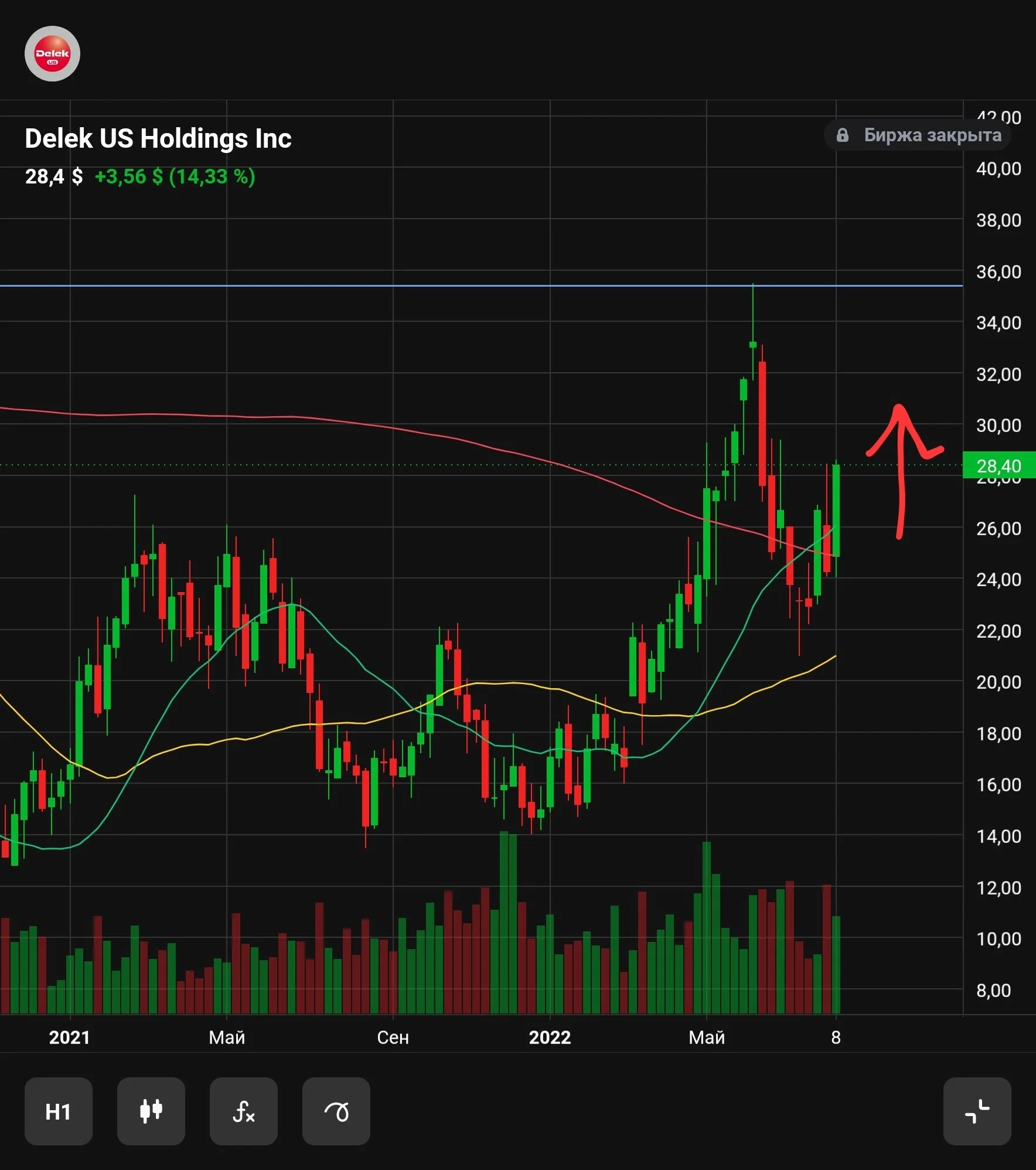Tap the current price 28,4 $ text

pos(54,176)
